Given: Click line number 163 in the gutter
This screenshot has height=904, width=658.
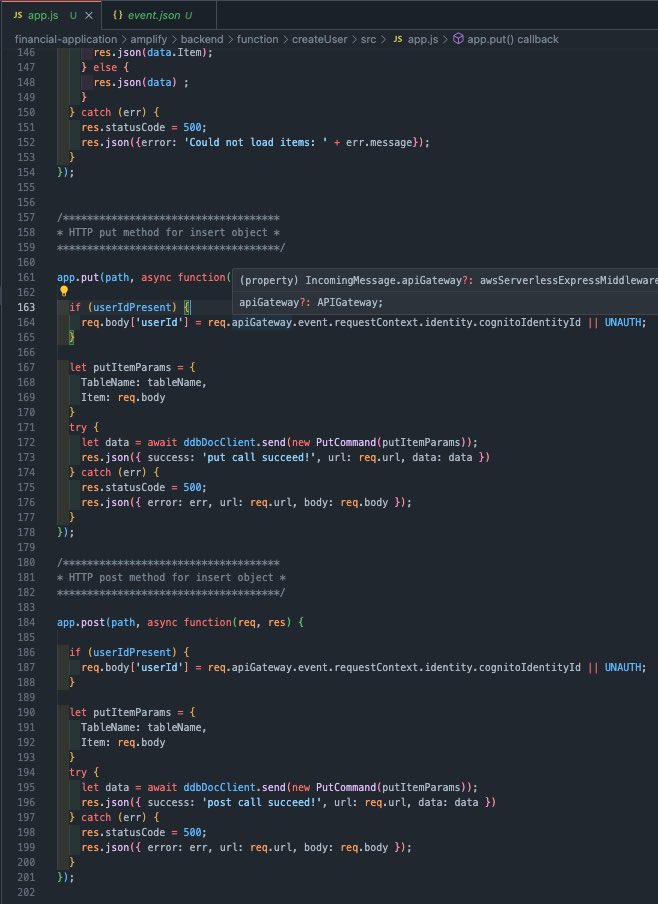Looking at the screenshot, I should [26, 307].
